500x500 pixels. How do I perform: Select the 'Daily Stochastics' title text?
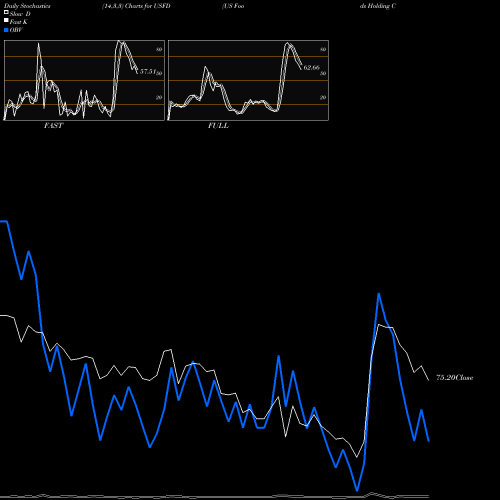[27, 6]
